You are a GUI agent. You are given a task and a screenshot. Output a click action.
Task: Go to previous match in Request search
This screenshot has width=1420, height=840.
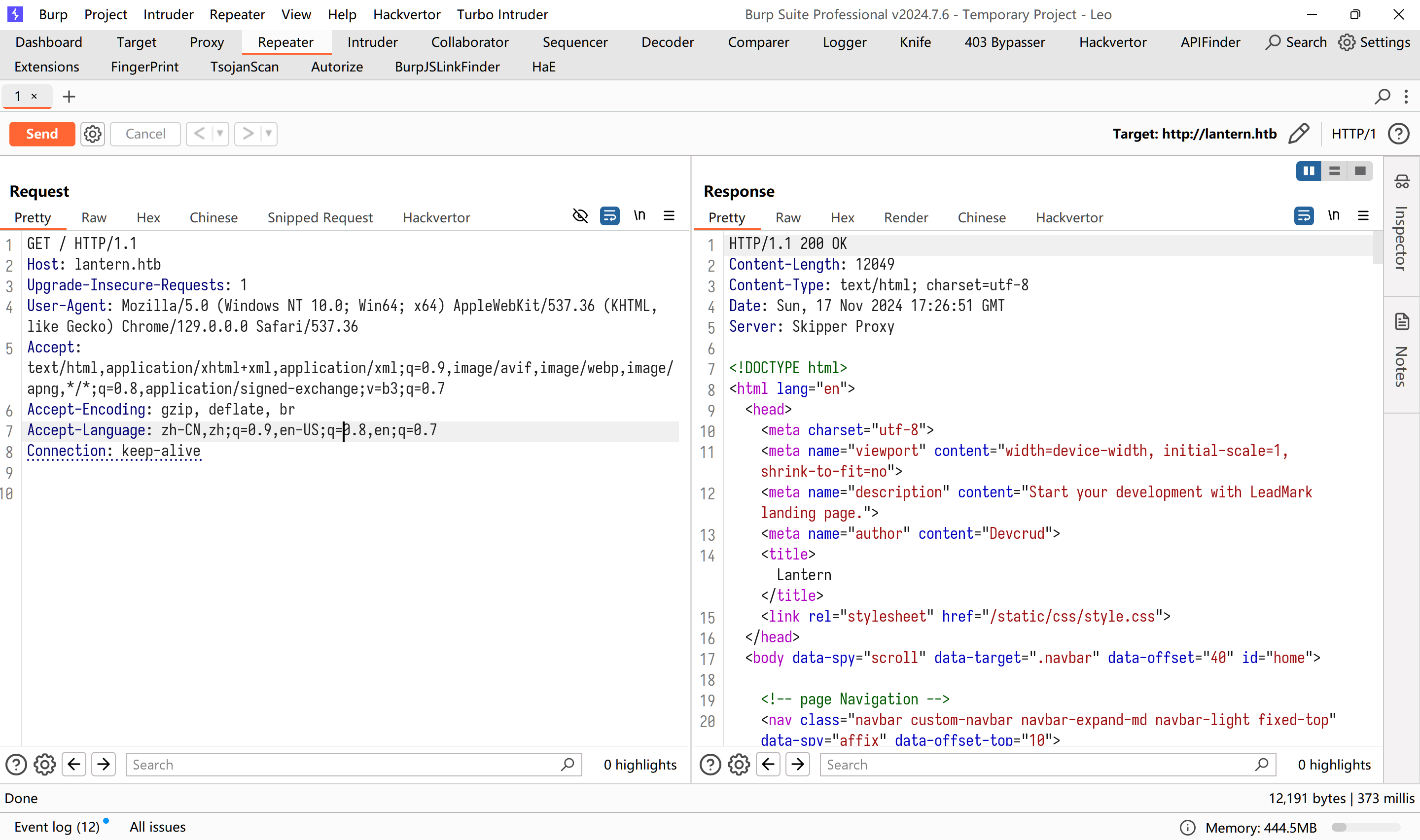74,765
